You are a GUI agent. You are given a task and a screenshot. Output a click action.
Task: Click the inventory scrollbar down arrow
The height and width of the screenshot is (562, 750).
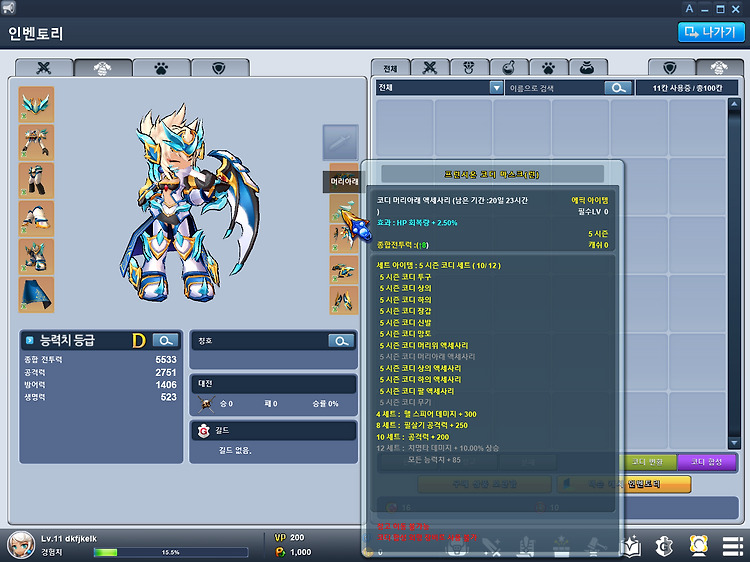(734, 443)
